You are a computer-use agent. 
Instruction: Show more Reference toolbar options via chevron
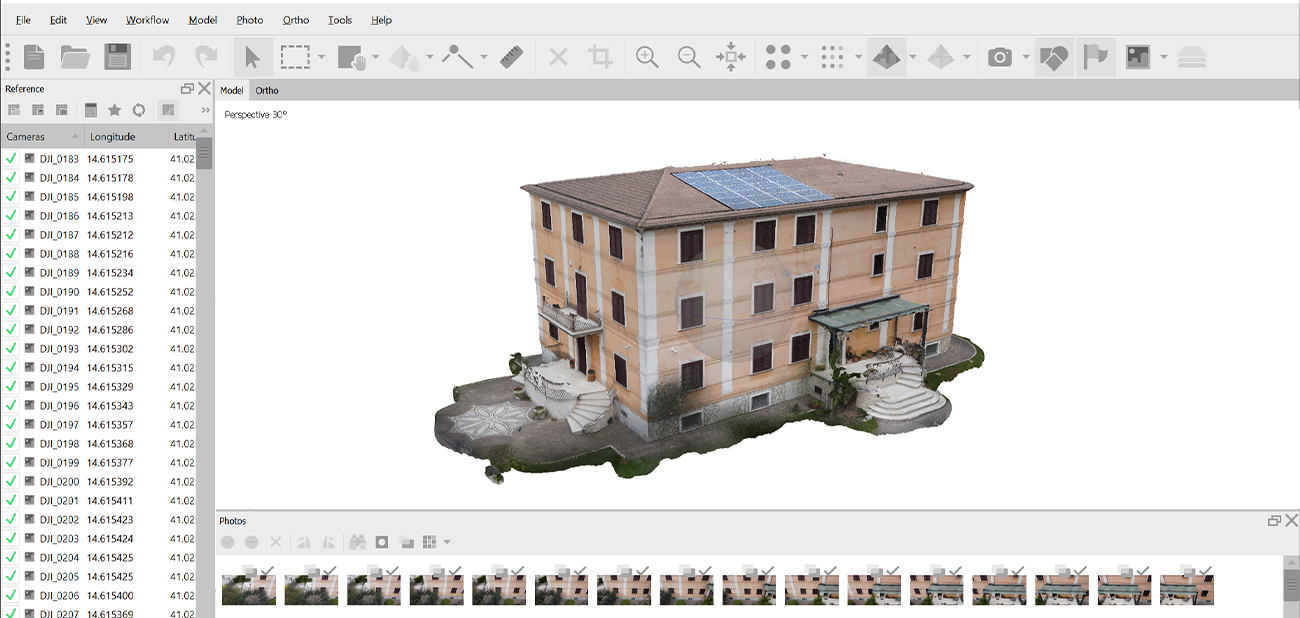206,110
